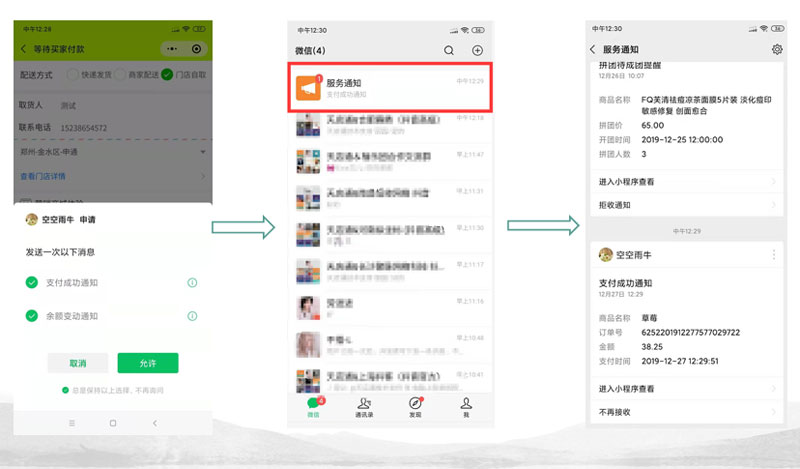This screenshot has height=469, width=800.
Task: Open 服务通知 conversation in chat list
Action: coord(390,87)
